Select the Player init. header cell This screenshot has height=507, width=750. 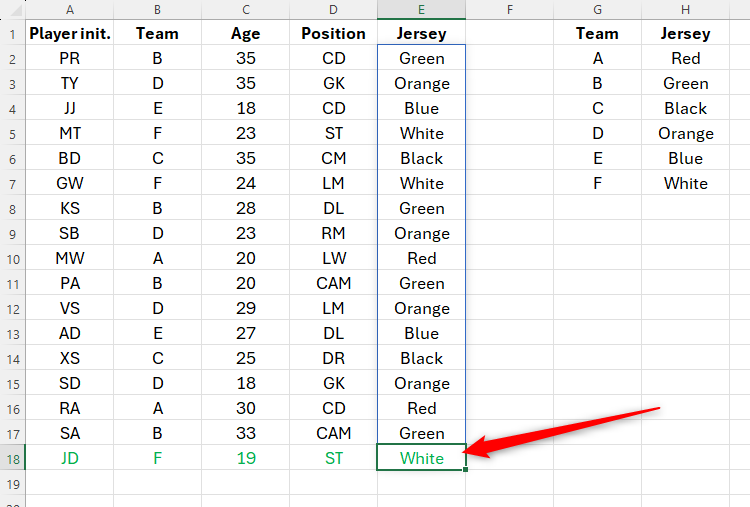(x=69, y=33)
